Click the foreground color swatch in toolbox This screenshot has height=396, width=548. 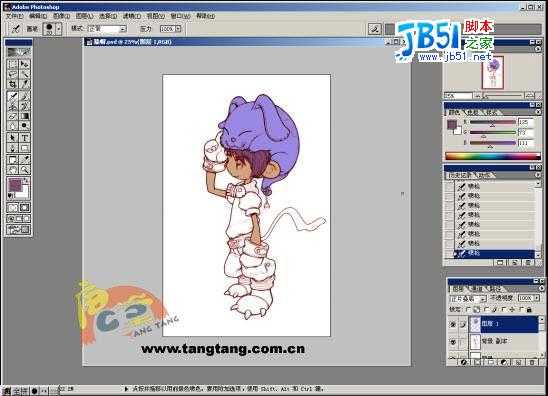click(x=15, y=184)
